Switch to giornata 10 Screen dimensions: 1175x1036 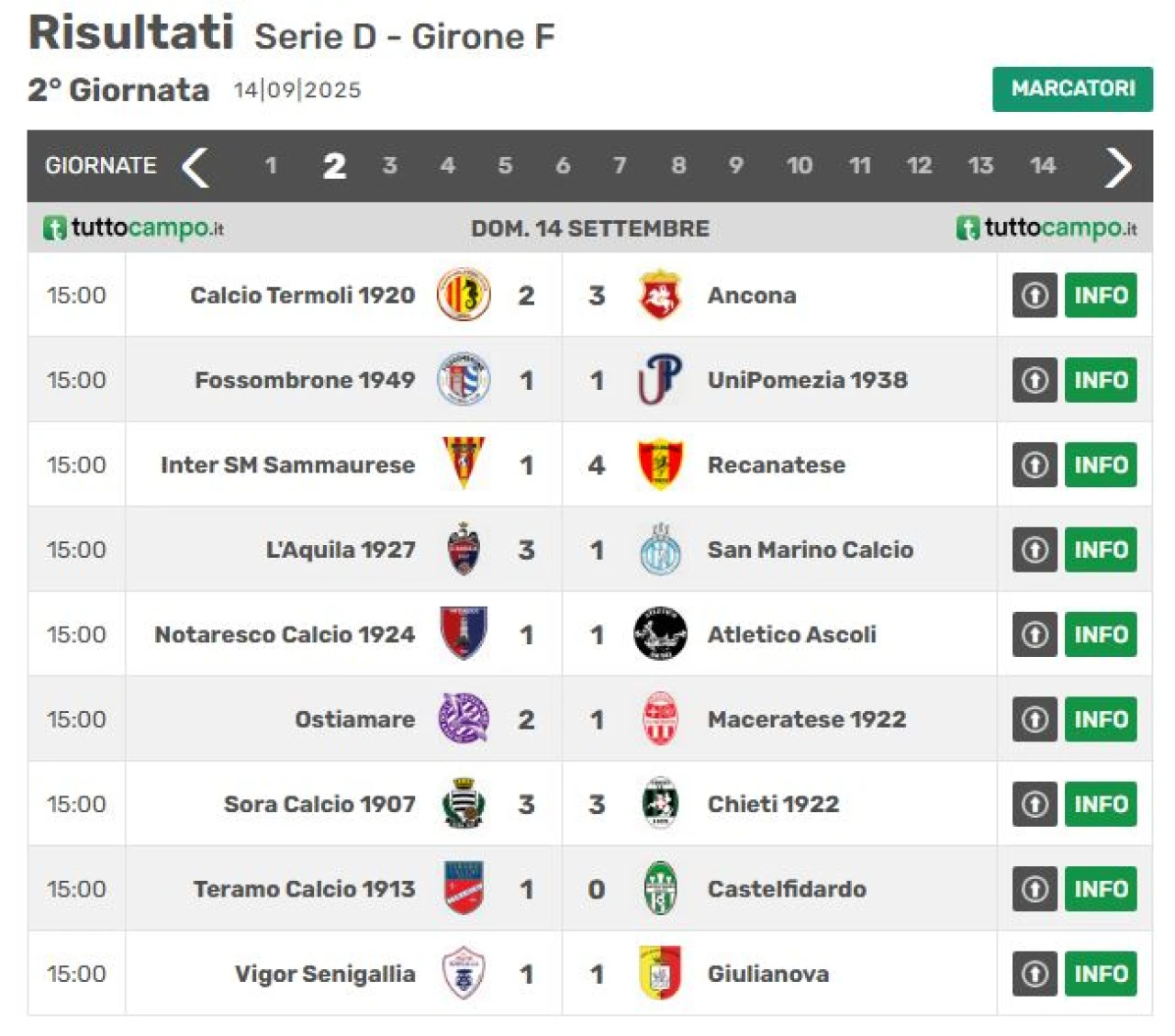click(x=799, y=166)
